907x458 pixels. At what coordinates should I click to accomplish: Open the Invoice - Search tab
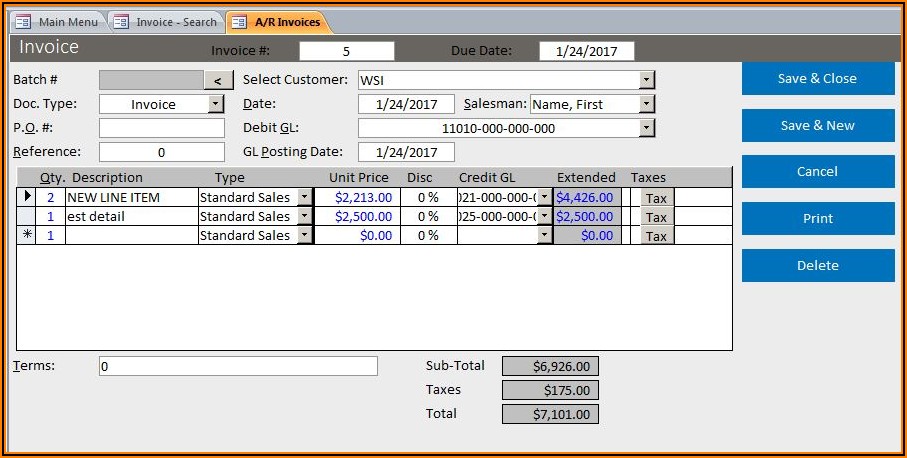tap(168, 22)
